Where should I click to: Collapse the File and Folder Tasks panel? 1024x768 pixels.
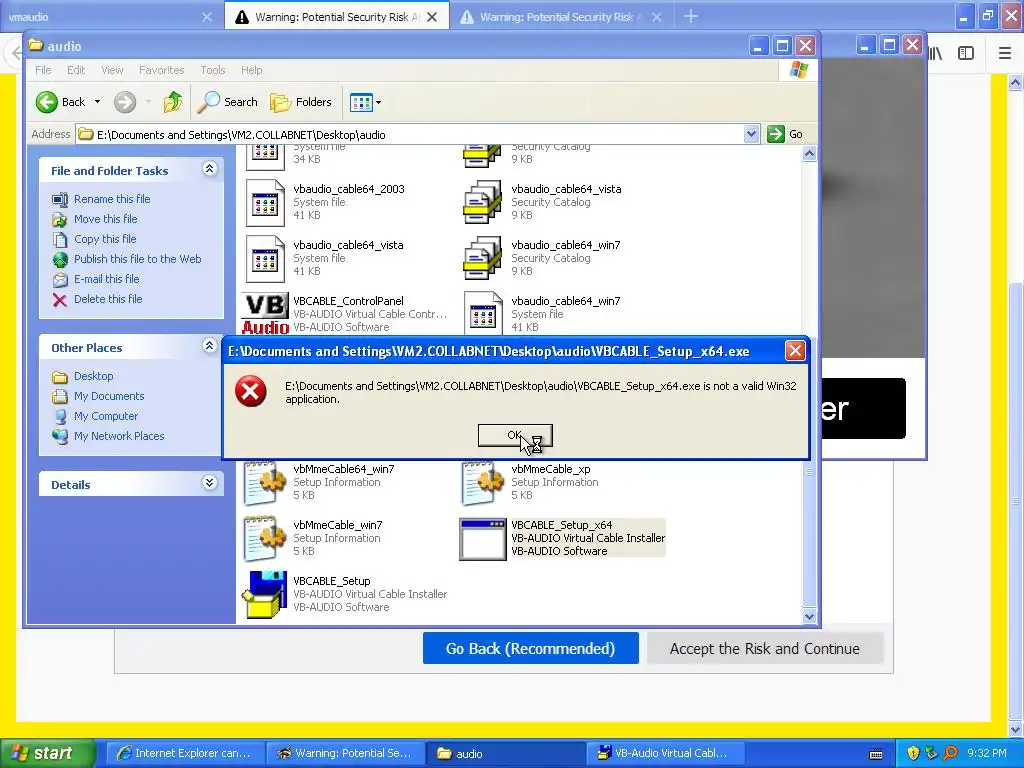click(209, 169)
